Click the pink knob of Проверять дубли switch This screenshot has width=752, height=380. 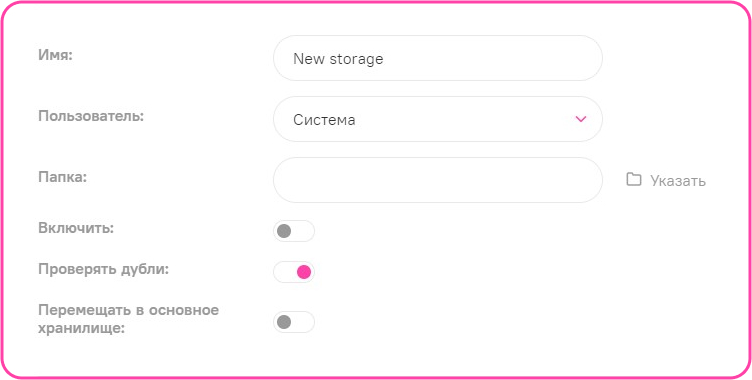point(304,273)
